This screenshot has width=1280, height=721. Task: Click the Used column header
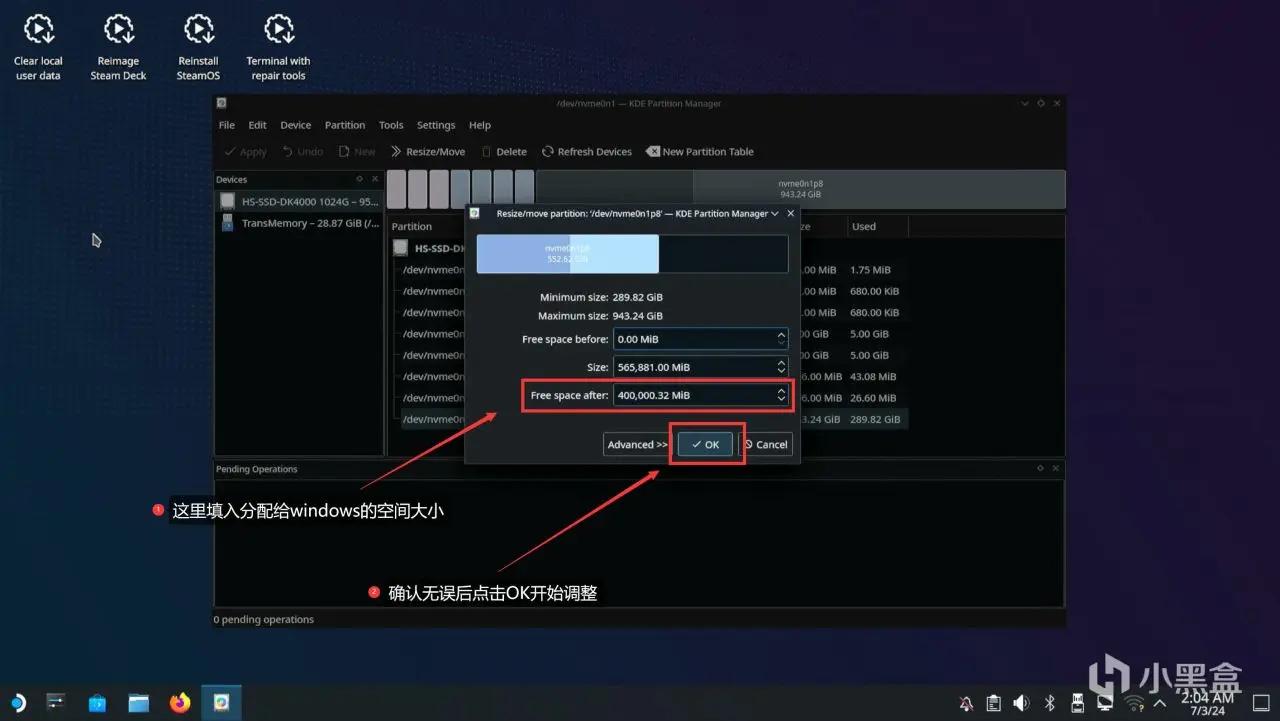tap(864, 227)
